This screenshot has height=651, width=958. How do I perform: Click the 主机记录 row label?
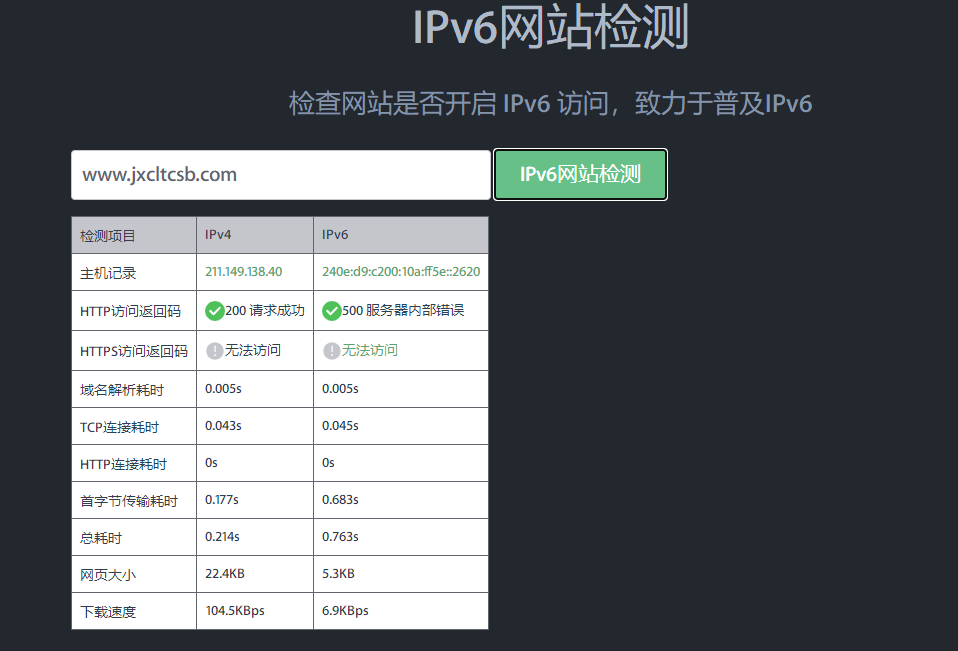pos(108,273)
